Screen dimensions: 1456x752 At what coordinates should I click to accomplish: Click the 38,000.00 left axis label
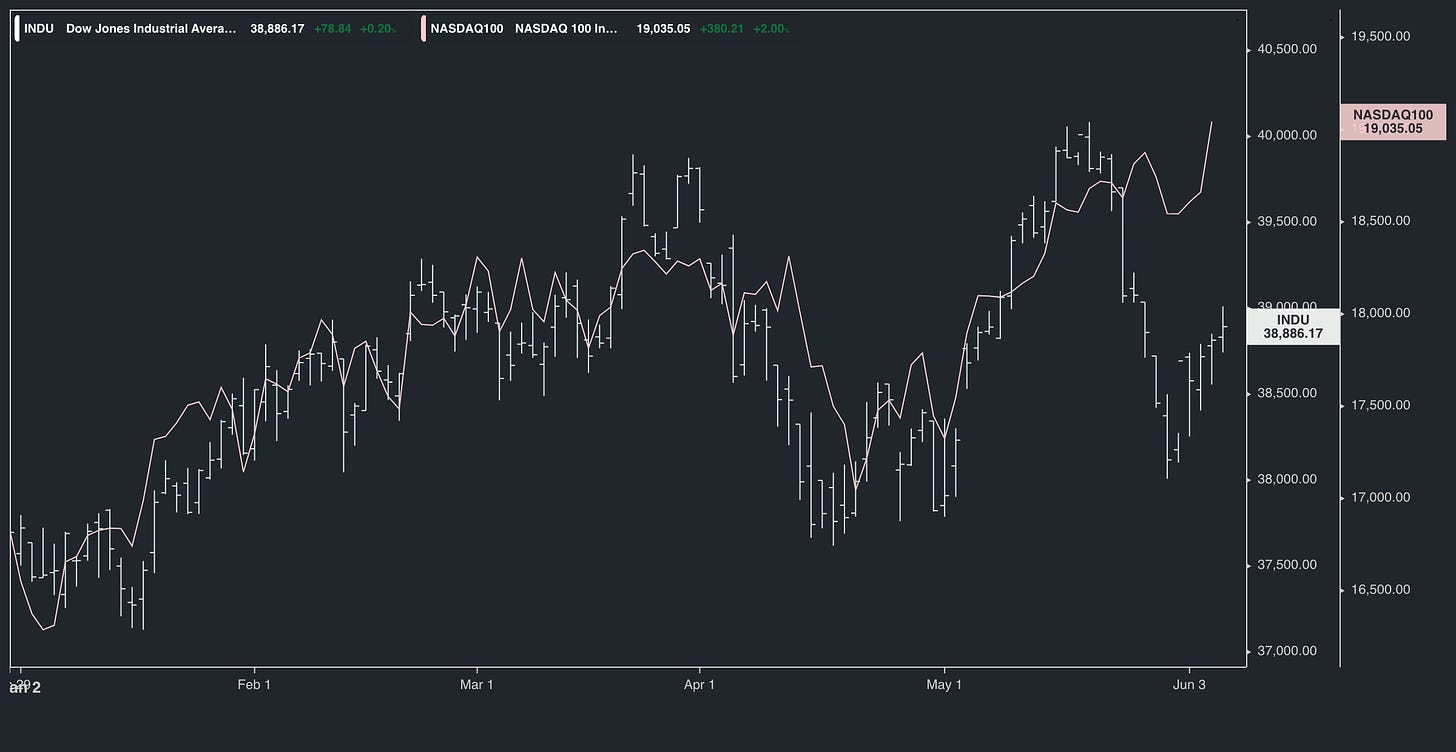pos(1287,479)
